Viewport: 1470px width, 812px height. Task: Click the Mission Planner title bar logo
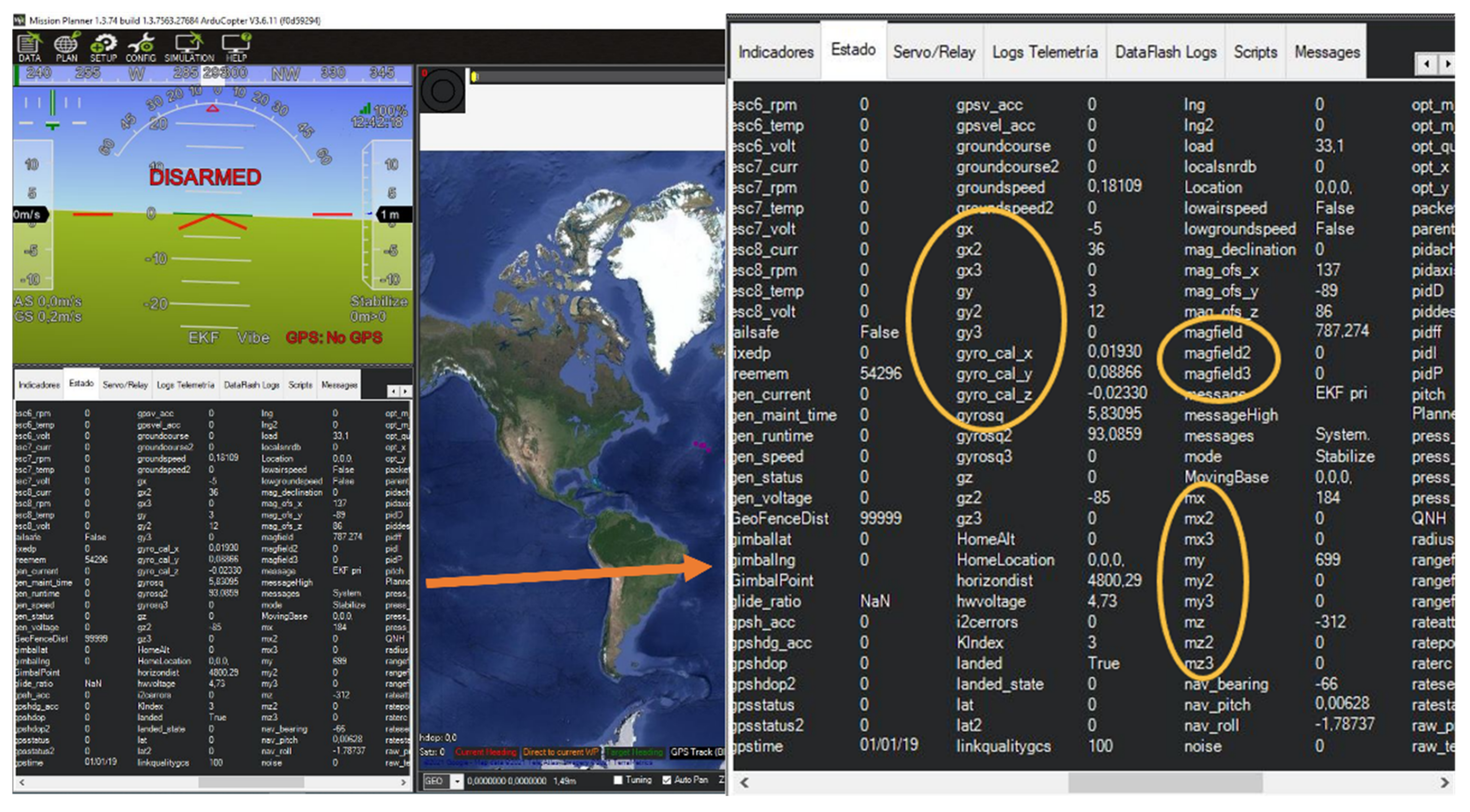click(x=20, y=21)
